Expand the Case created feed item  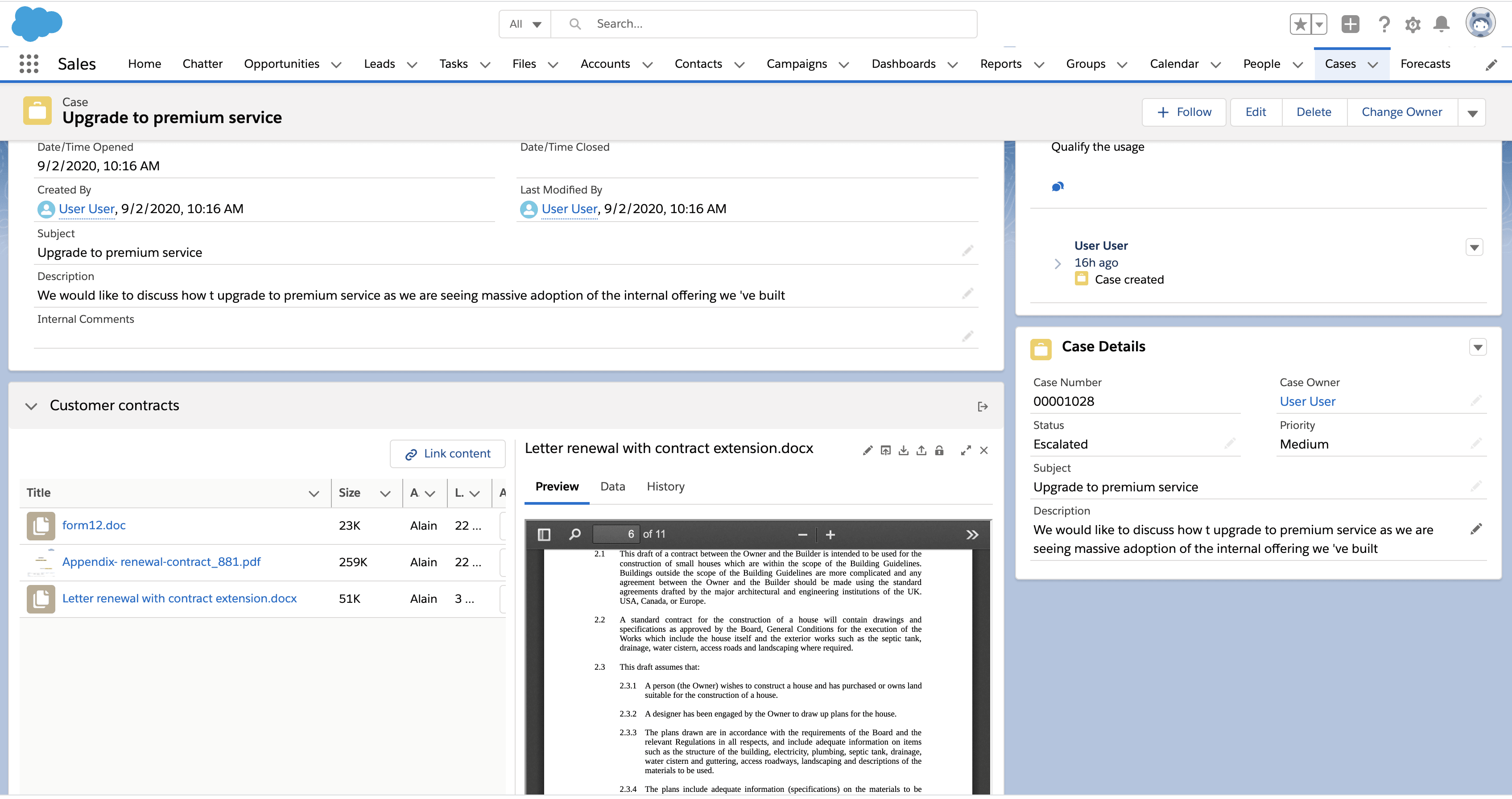1057,264
